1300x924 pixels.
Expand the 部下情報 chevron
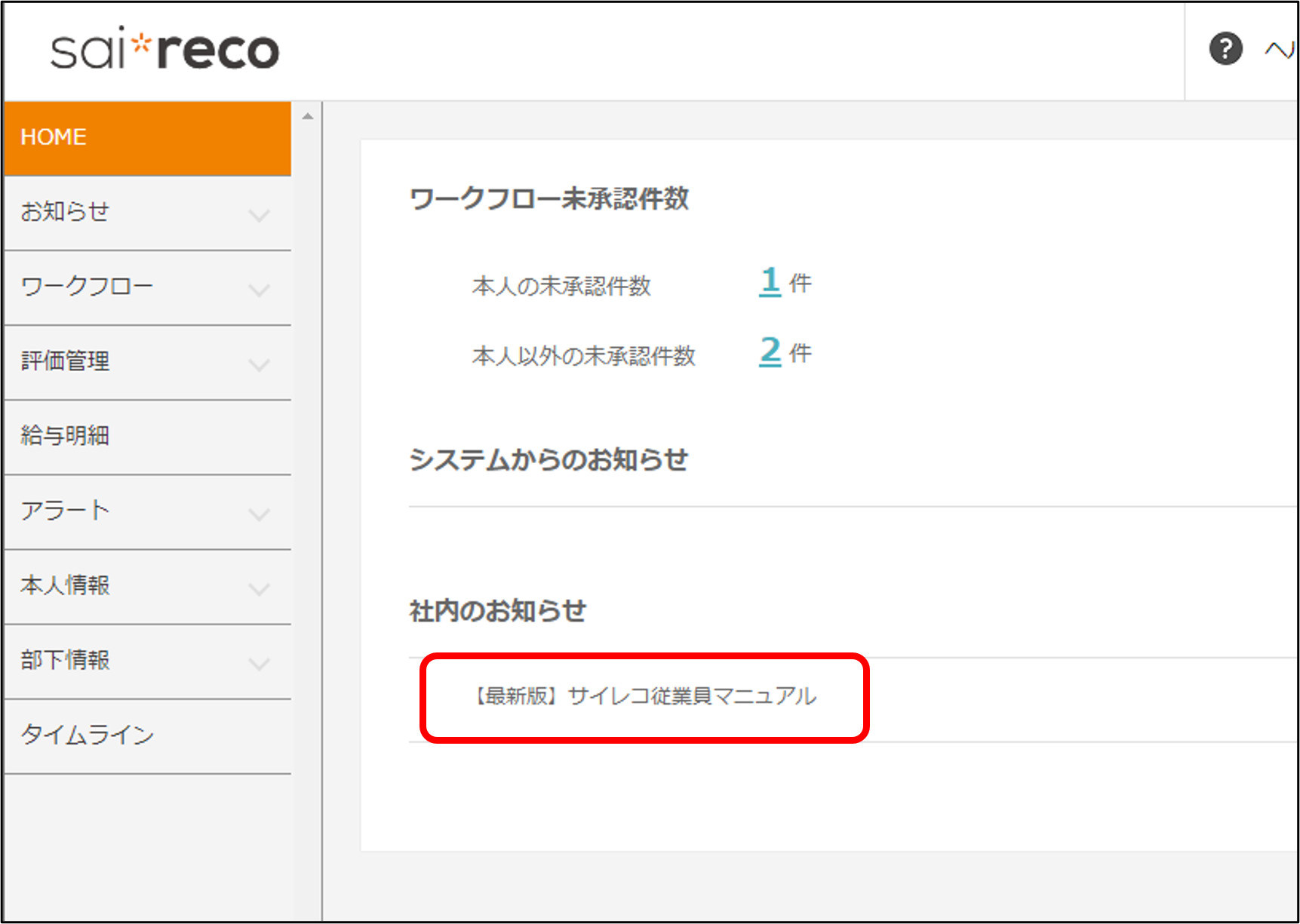[259, 663]
